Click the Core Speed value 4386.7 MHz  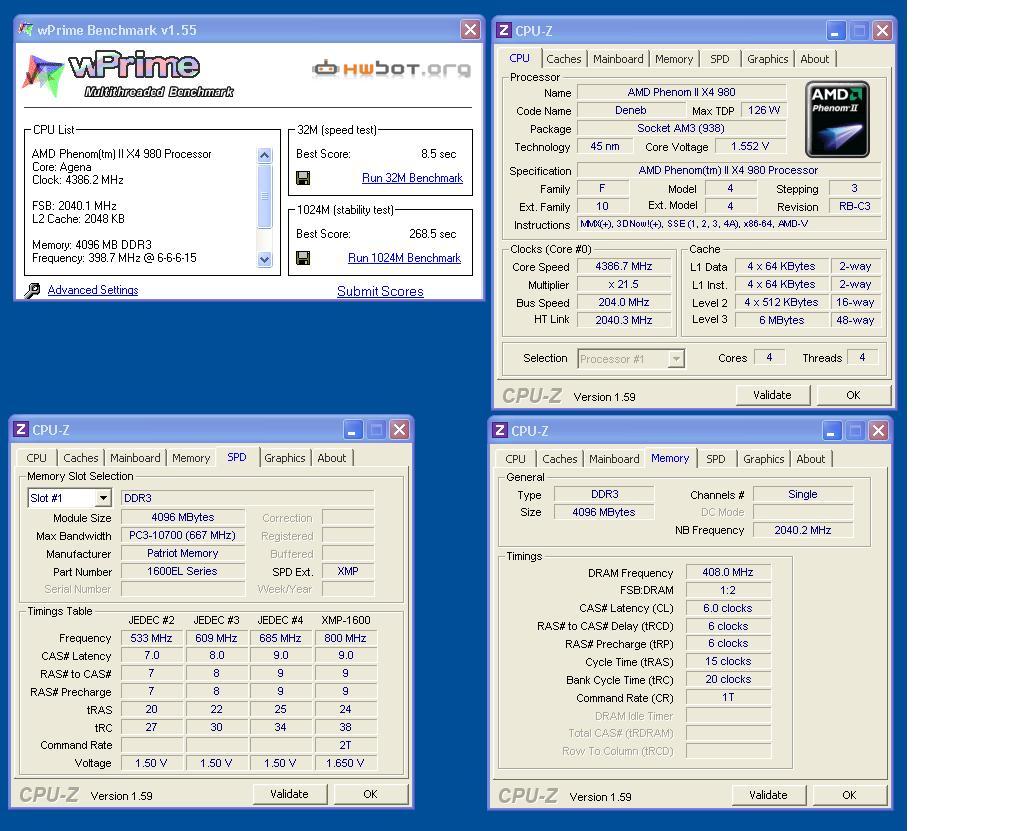point(624,267)
